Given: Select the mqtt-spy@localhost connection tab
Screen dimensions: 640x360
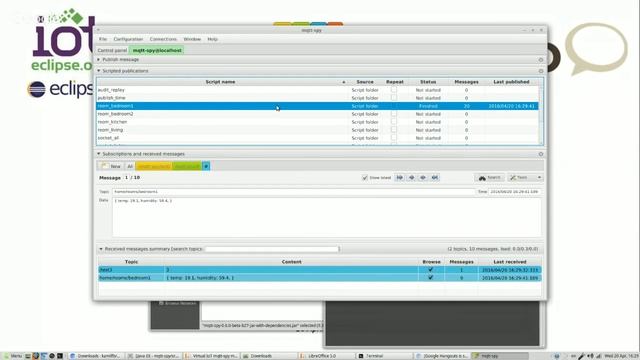Looking at the screenshot, I should pyautogui.click(x=157, y=50).
